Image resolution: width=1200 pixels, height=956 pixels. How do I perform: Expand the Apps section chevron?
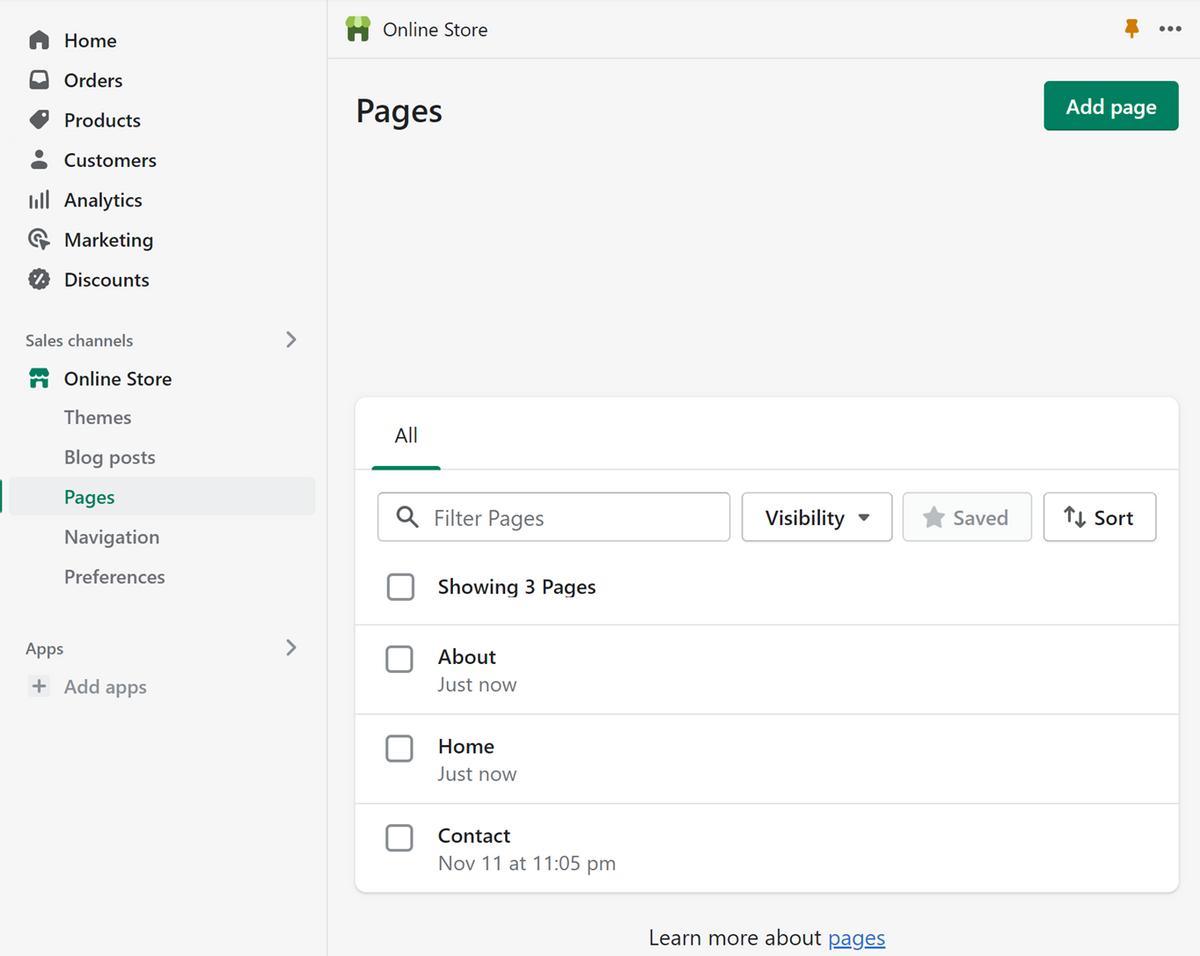tap(291, 648)
